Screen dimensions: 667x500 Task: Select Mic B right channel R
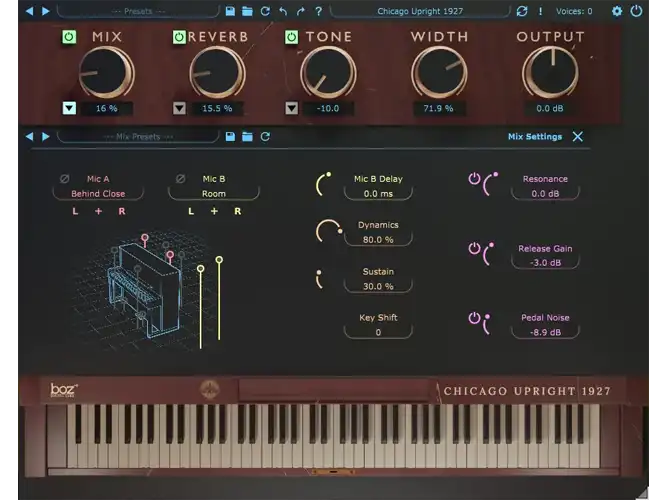click(x=237, y=211)
